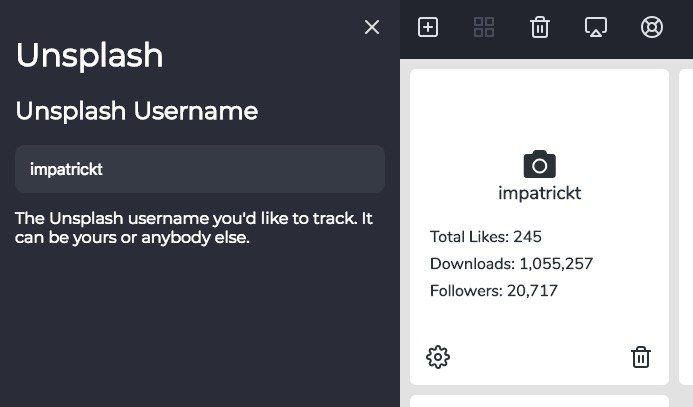The width and height of the screenshot is (693, 407).
Task: Click the Unsplash panel heading
Action: [90, 56]
